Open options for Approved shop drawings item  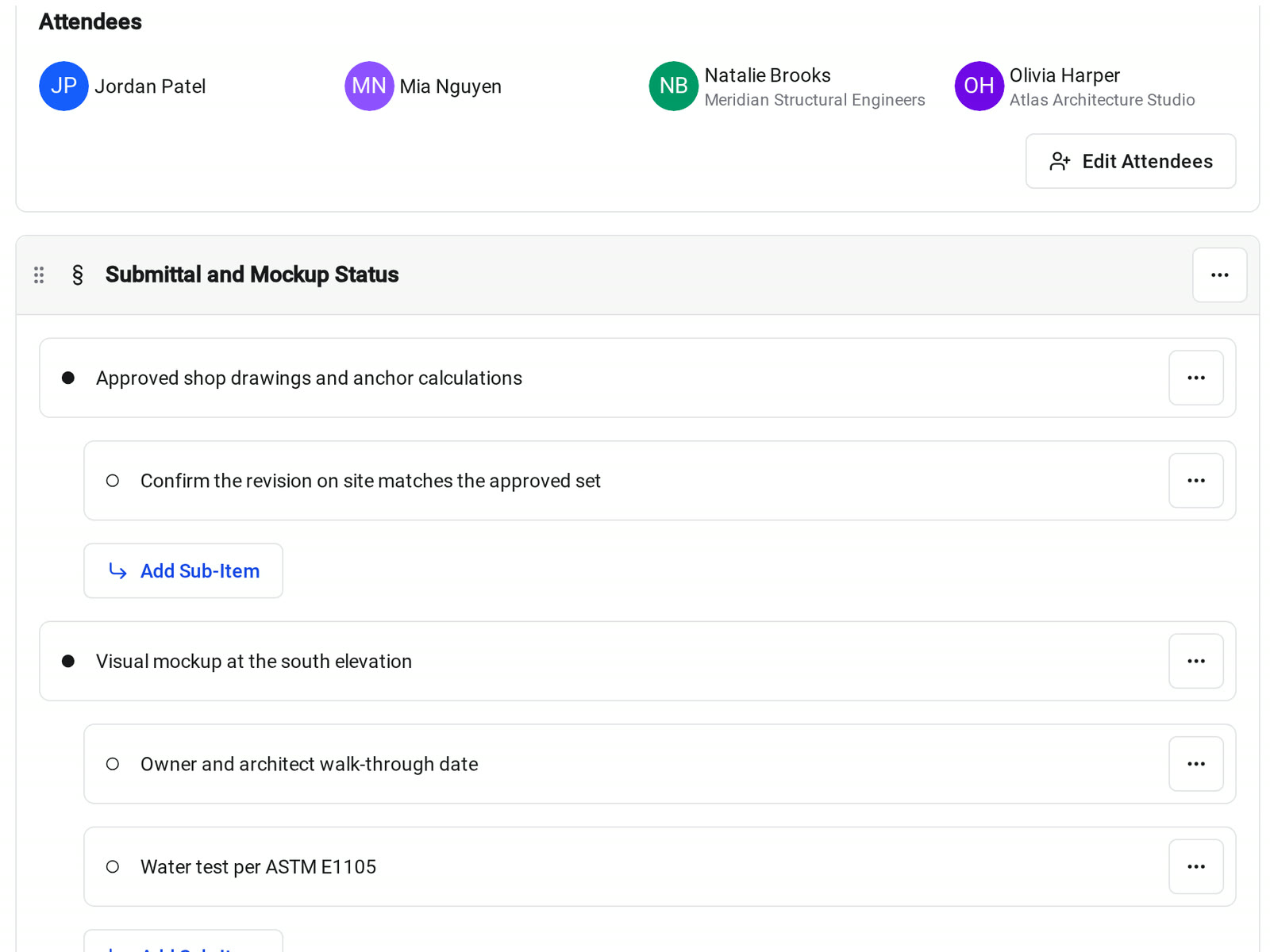coord(1195,378)
